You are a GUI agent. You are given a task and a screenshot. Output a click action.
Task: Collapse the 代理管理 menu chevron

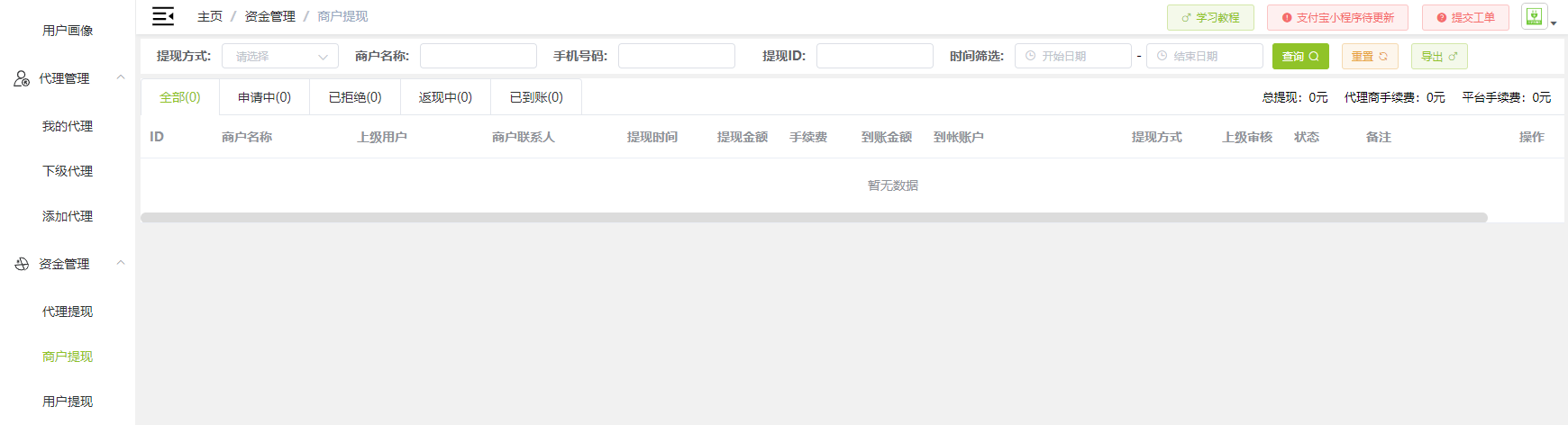121,77
